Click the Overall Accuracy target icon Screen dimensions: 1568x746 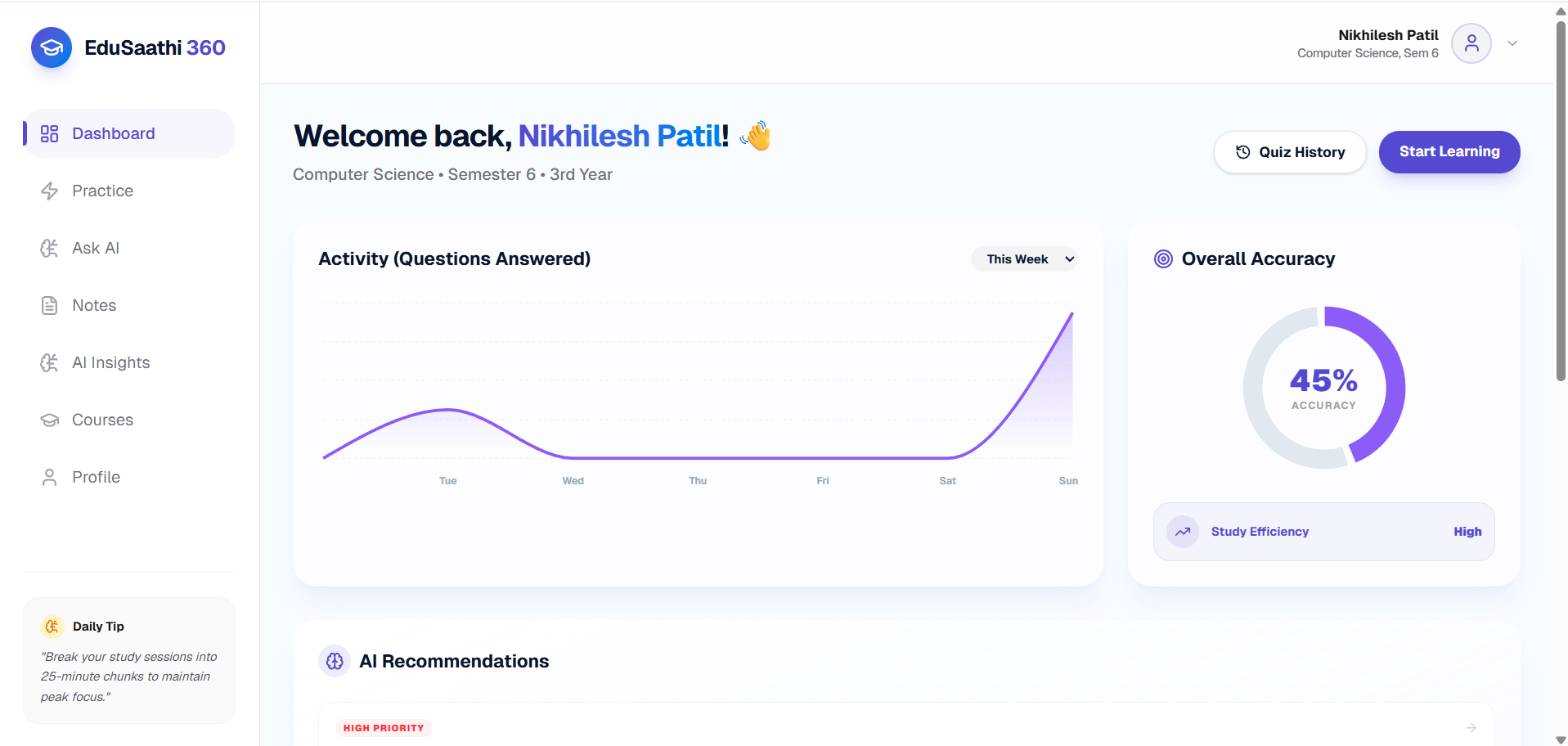(1163, 259)
